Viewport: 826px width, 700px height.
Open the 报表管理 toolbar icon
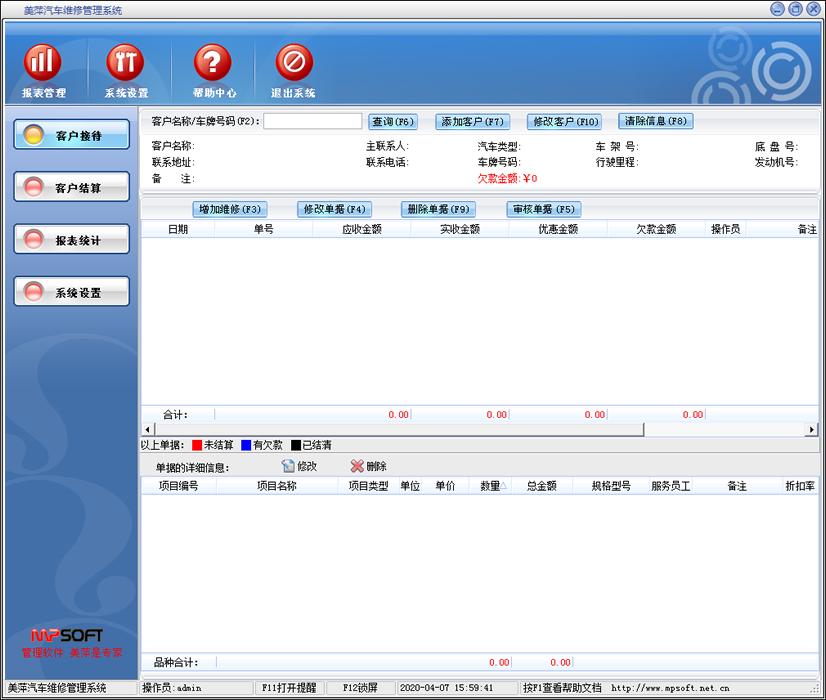click(x=43, y=71)
